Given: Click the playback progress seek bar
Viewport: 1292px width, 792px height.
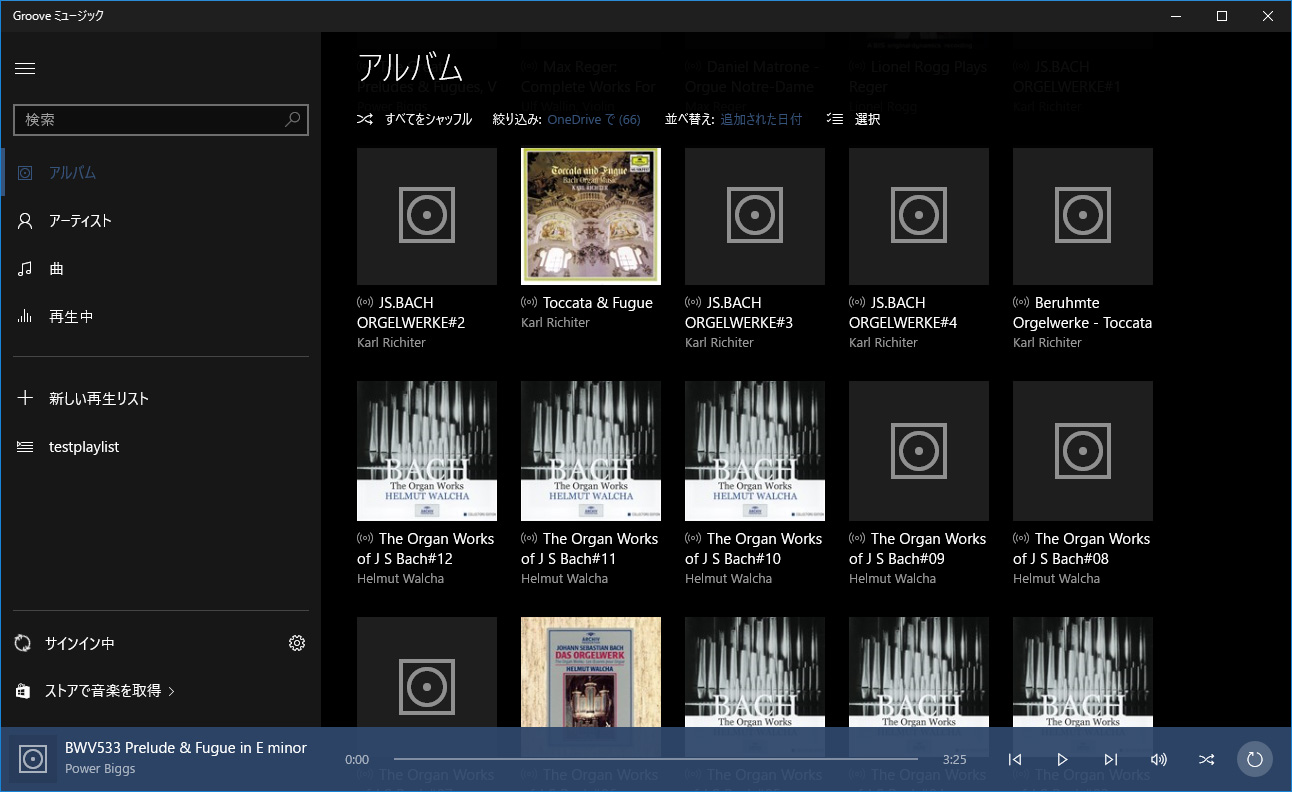Looking at the screenshot, I should (655, 760).
